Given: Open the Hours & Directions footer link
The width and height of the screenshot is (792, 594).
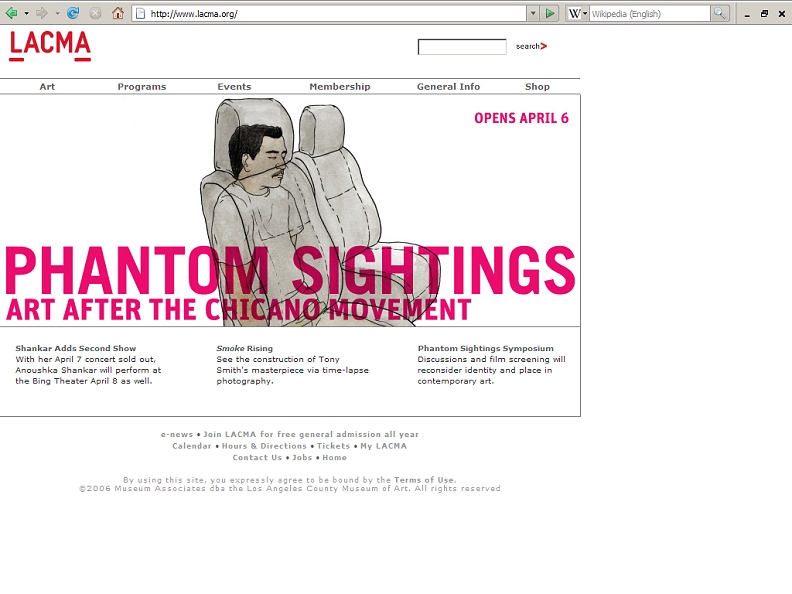Looking at the screenshot, I should [x=264, y=446].
